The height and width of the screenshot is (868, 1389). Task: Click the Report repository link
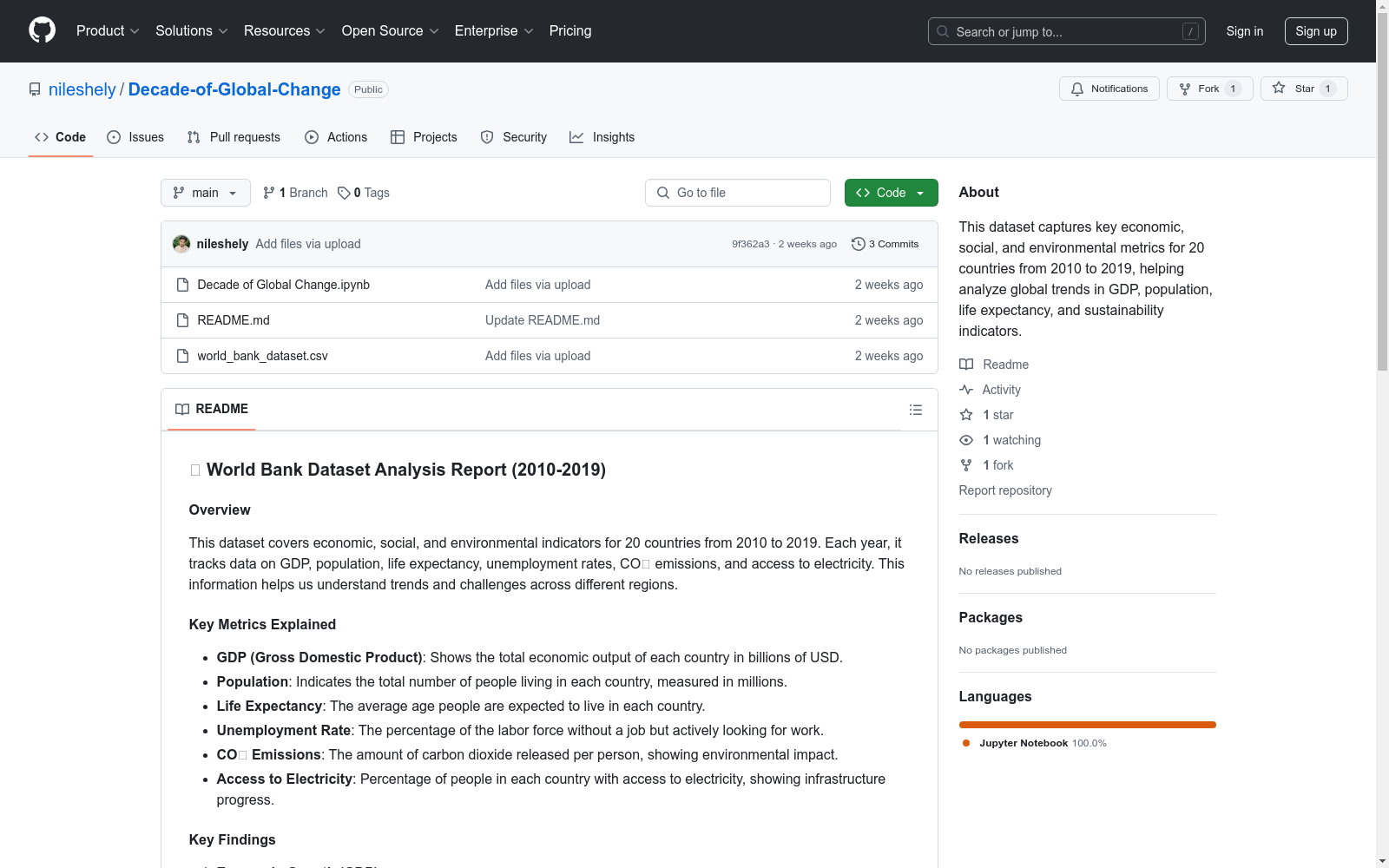coord(1005,490)
